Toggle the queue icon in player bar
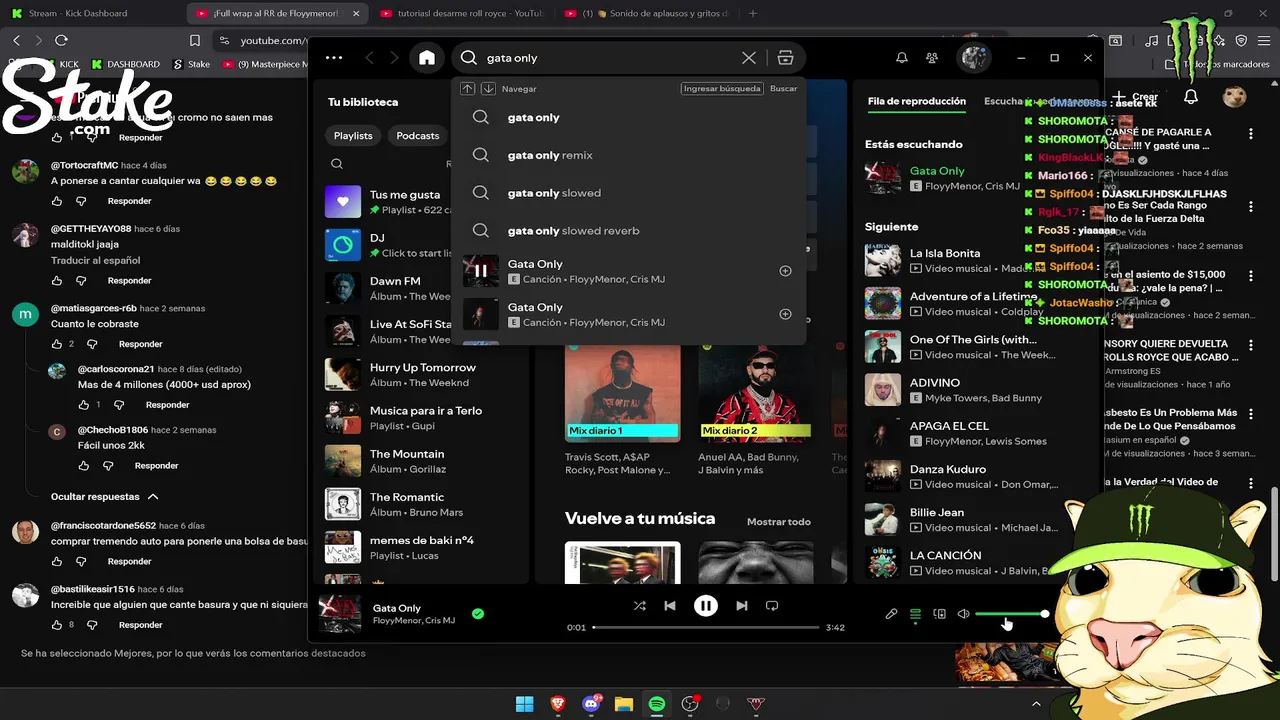The width and height of the screenshot is (1280, 720). pos(915,614)
